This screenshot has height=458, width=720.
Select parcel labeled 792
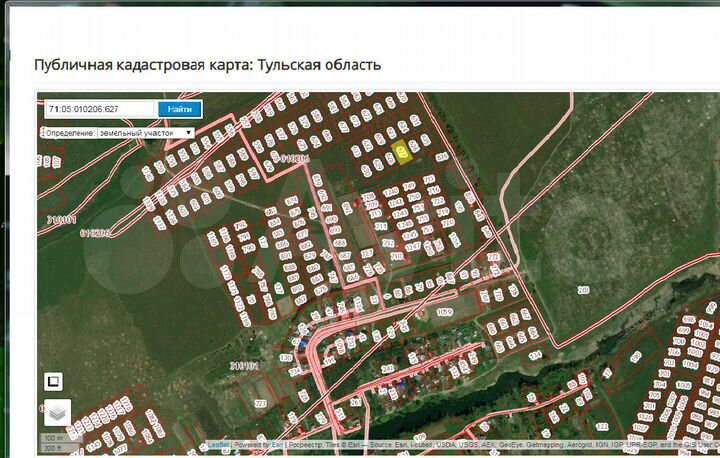tap(240, 226)
